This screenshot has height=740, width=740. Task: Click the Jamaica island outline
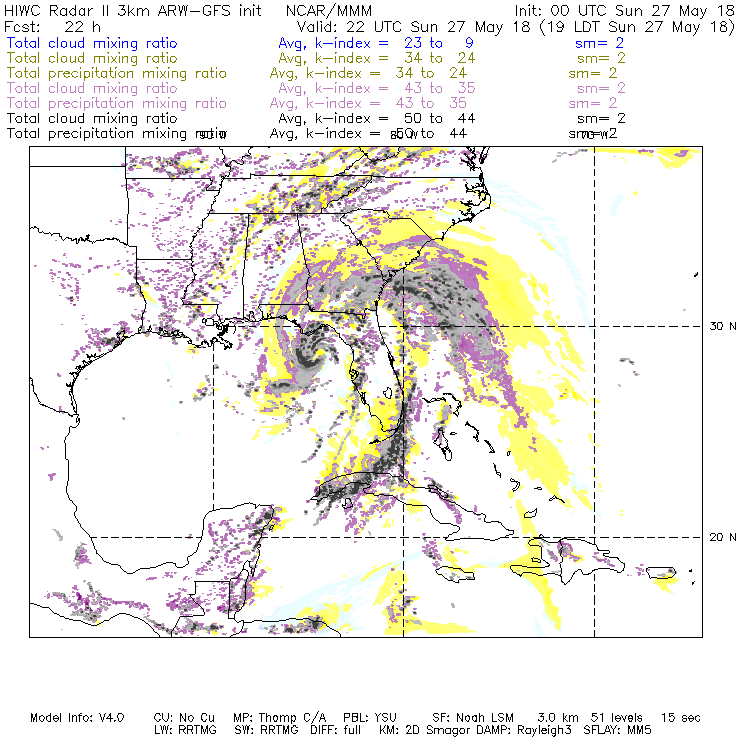(x=454, y=573)
